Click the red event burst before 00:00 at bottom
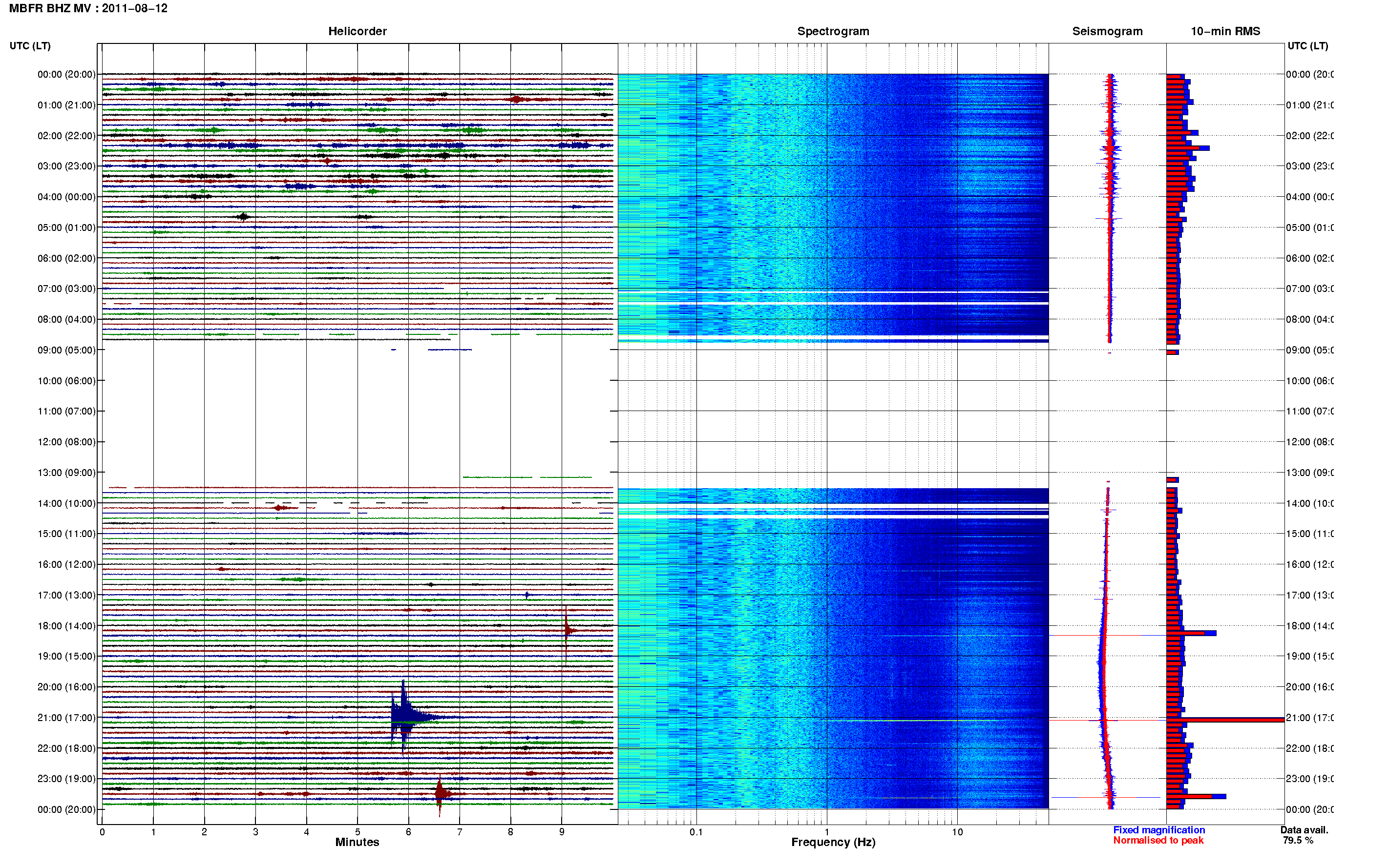 [x=441, y=794]
